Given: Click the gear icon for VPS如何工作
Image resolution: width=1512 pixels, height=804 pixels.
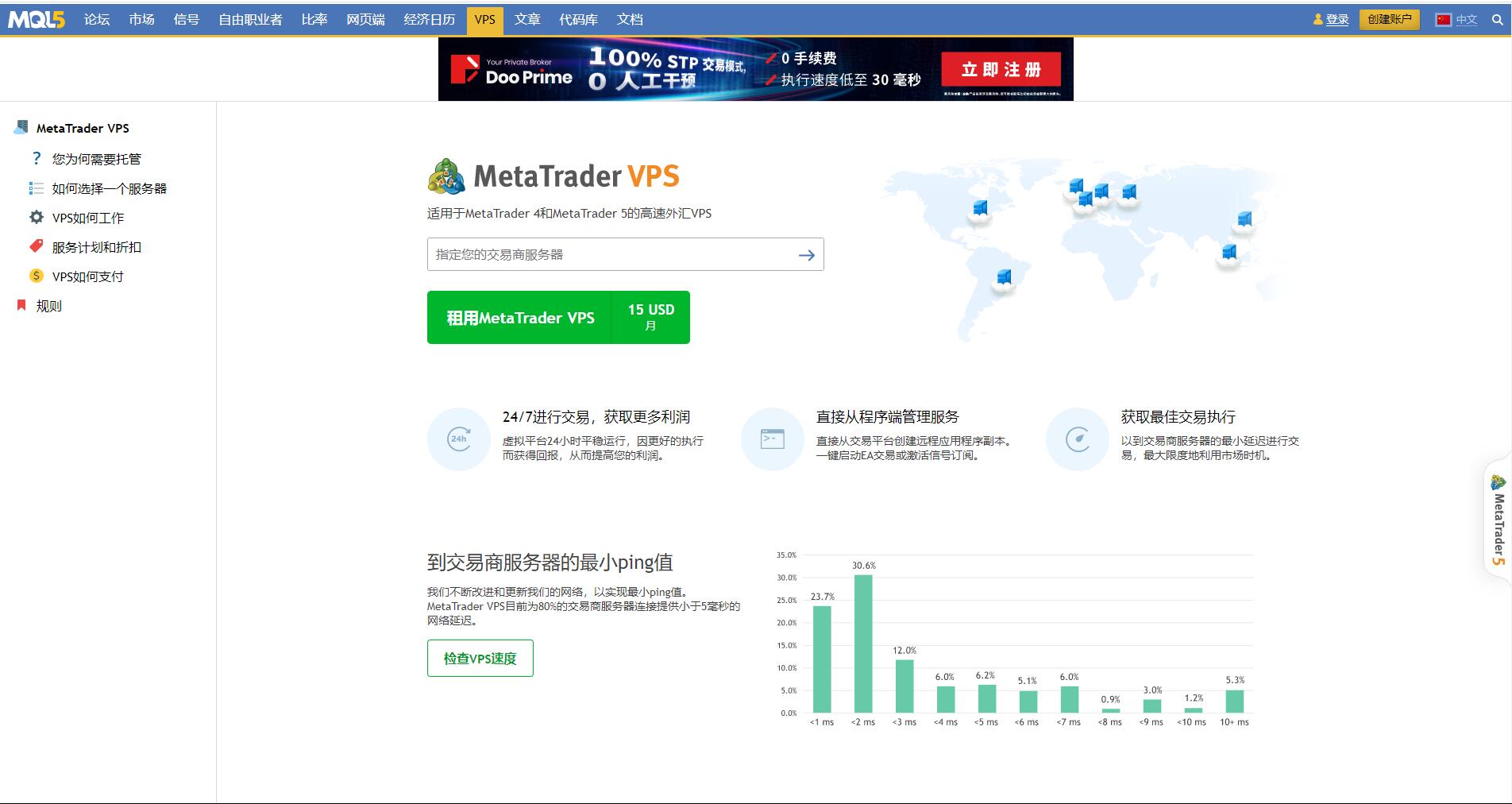Looking at the screenshot, I should (37, 217).
